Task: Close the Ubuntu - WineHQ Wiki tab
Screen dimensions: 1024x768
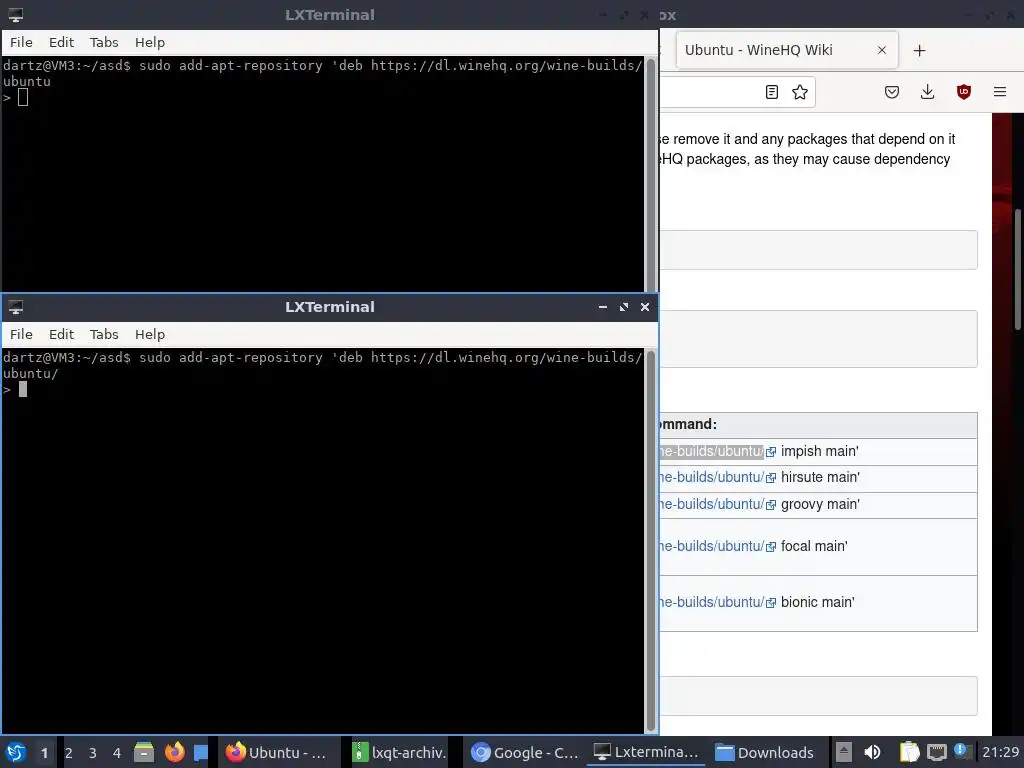Action: 882,50
